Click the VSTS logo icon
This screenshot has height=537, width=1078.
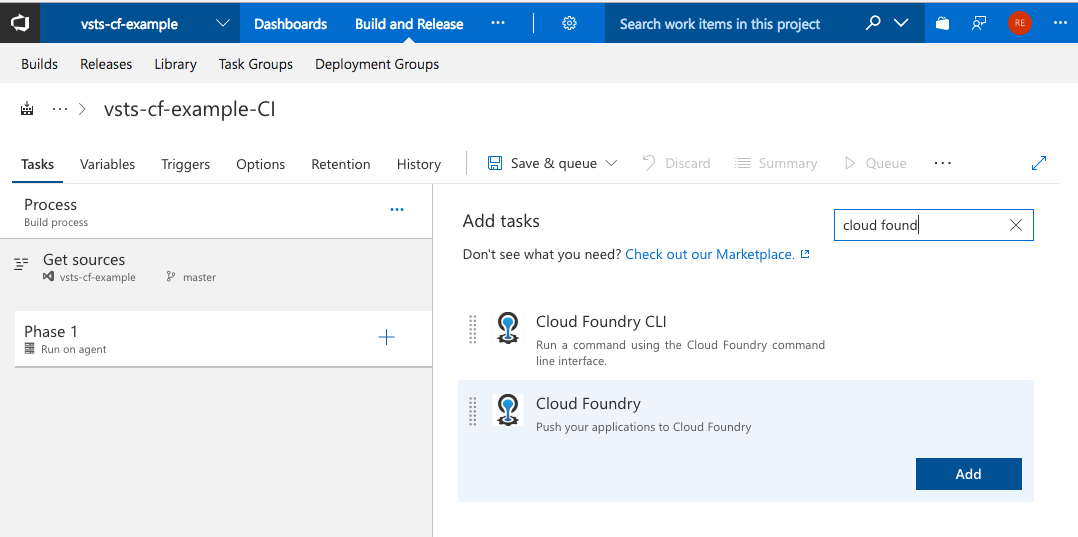coord(20,22)
